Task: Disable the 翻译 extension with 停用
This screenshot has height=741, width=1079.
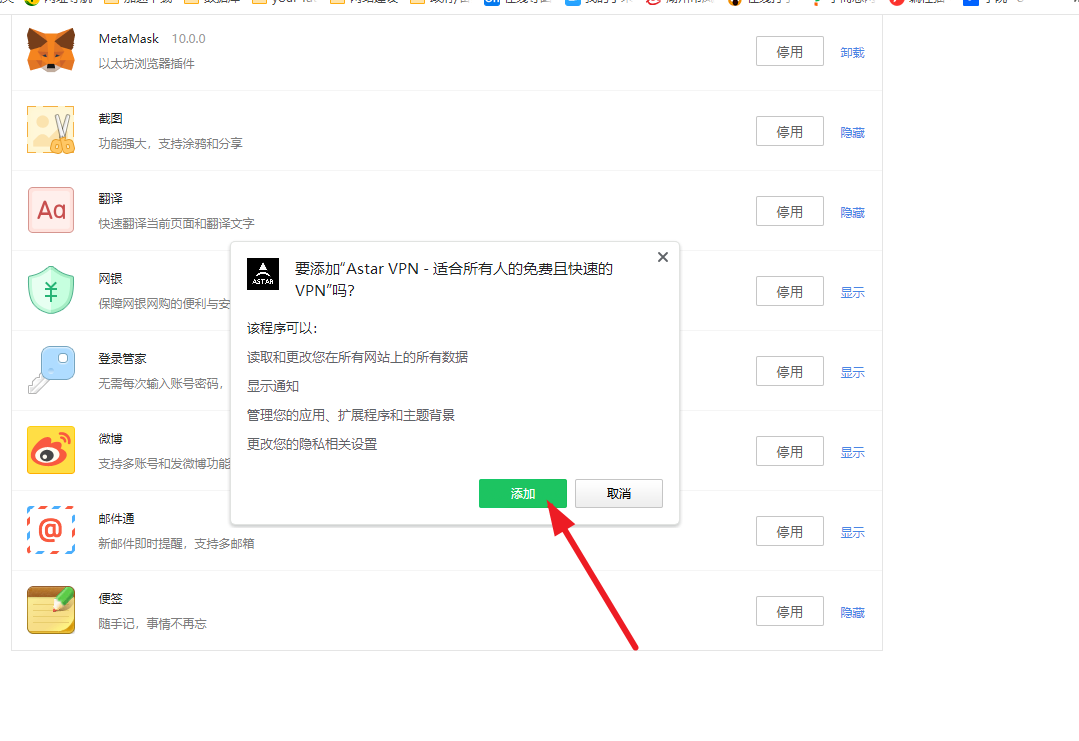Action: [789, 211]
